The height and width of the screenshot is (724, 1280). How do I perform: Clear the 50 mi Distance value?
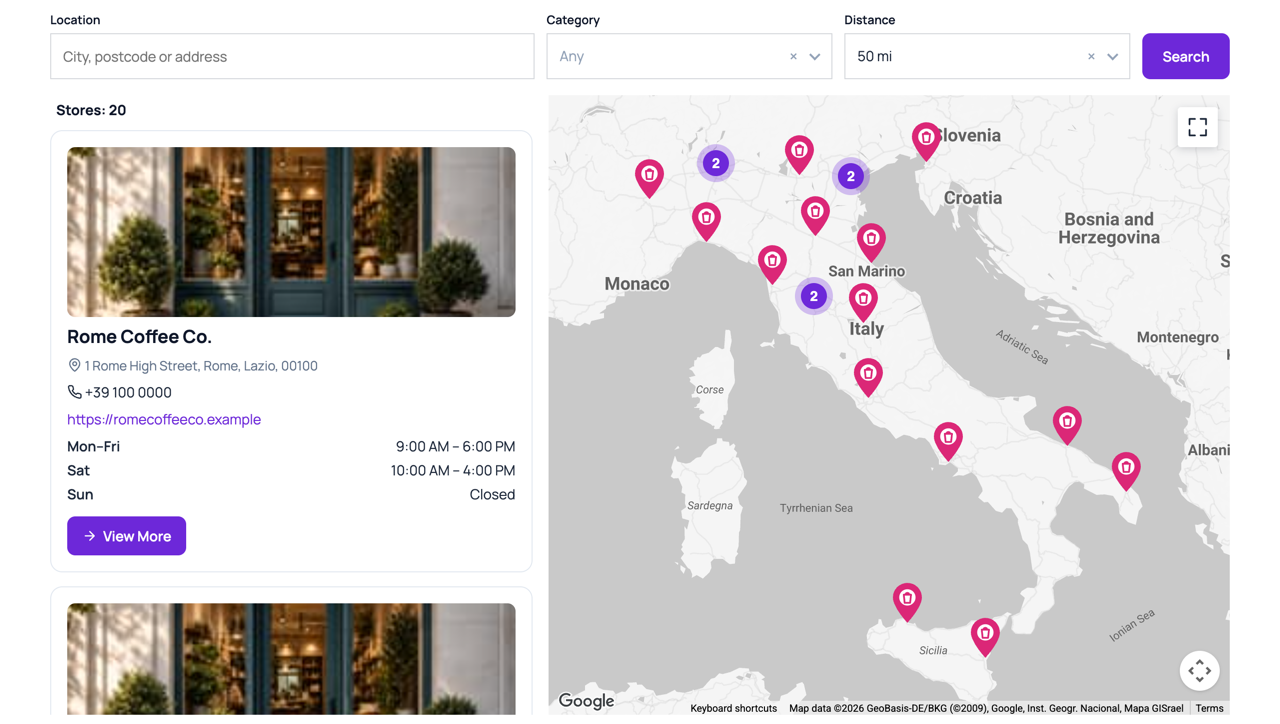click(1091, 57)
